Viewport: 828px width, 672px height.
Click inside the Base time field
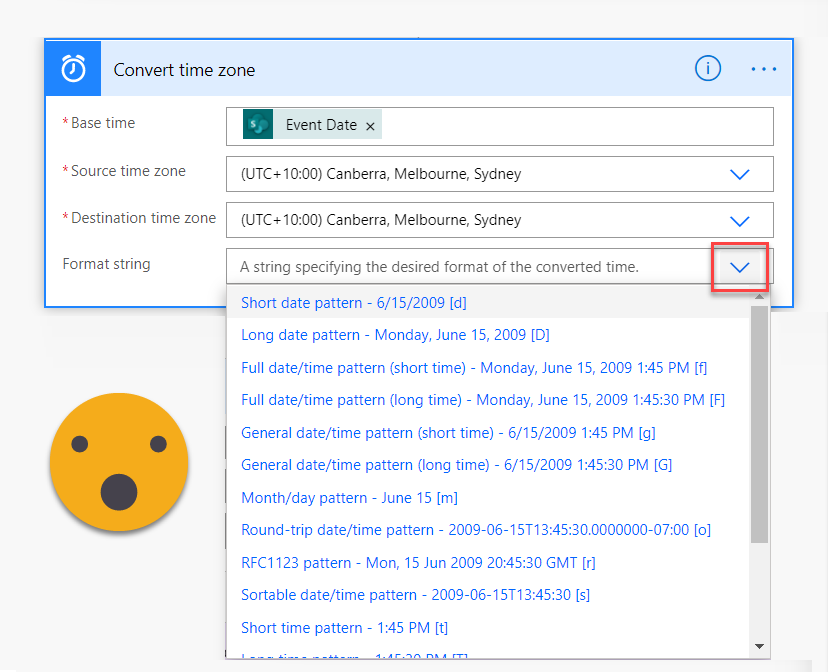[x=500, y=127]
